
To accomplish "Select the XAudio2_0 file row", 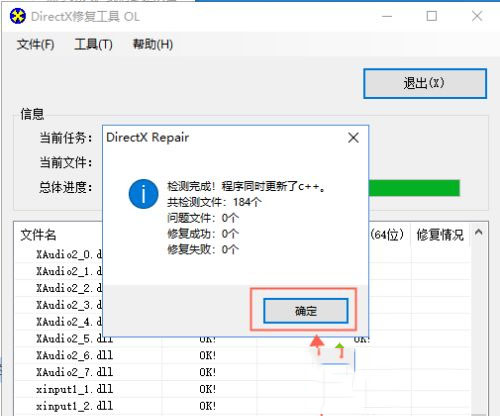I will (69, 254).
